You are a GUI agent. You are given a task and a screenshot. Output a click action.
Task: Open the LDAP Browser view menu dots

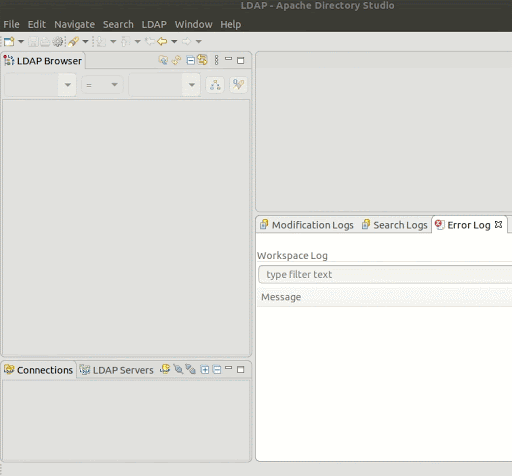coord(216,60)
